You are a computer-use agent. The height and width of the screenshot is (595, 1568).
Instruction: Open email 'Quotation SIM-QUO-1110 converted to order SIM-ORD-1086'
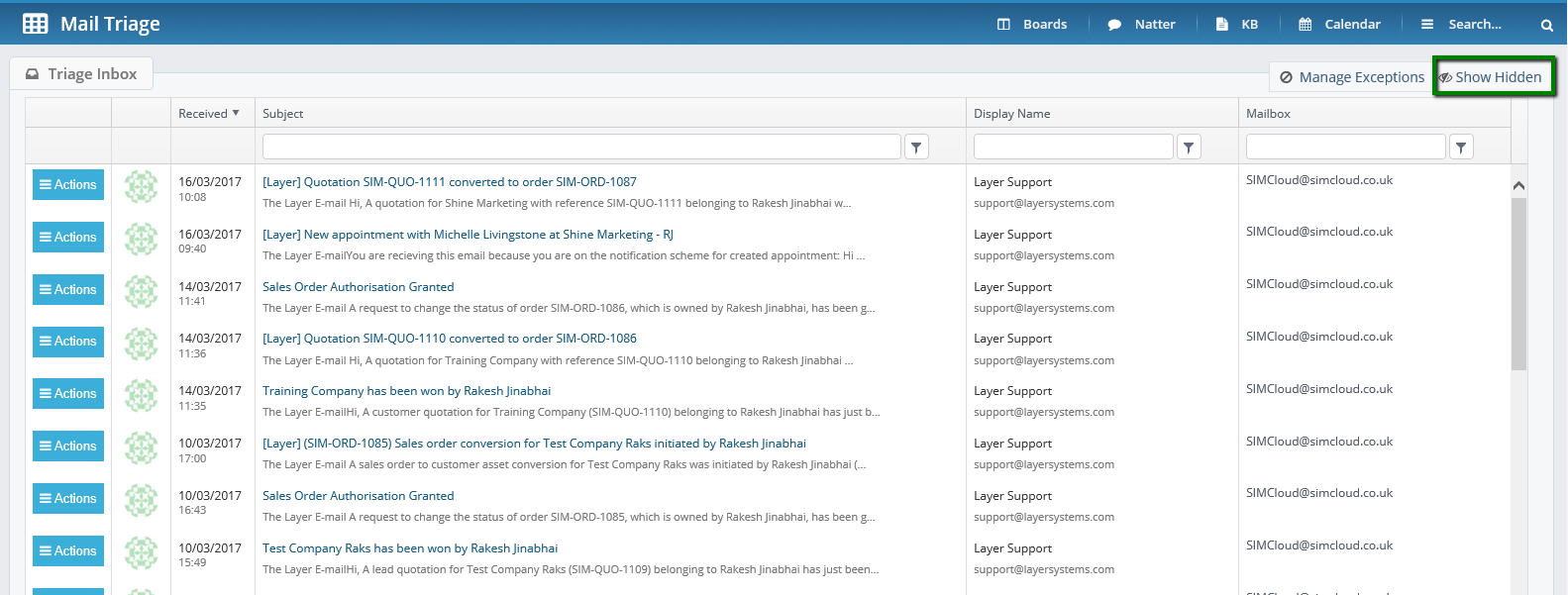click(450, 339)
